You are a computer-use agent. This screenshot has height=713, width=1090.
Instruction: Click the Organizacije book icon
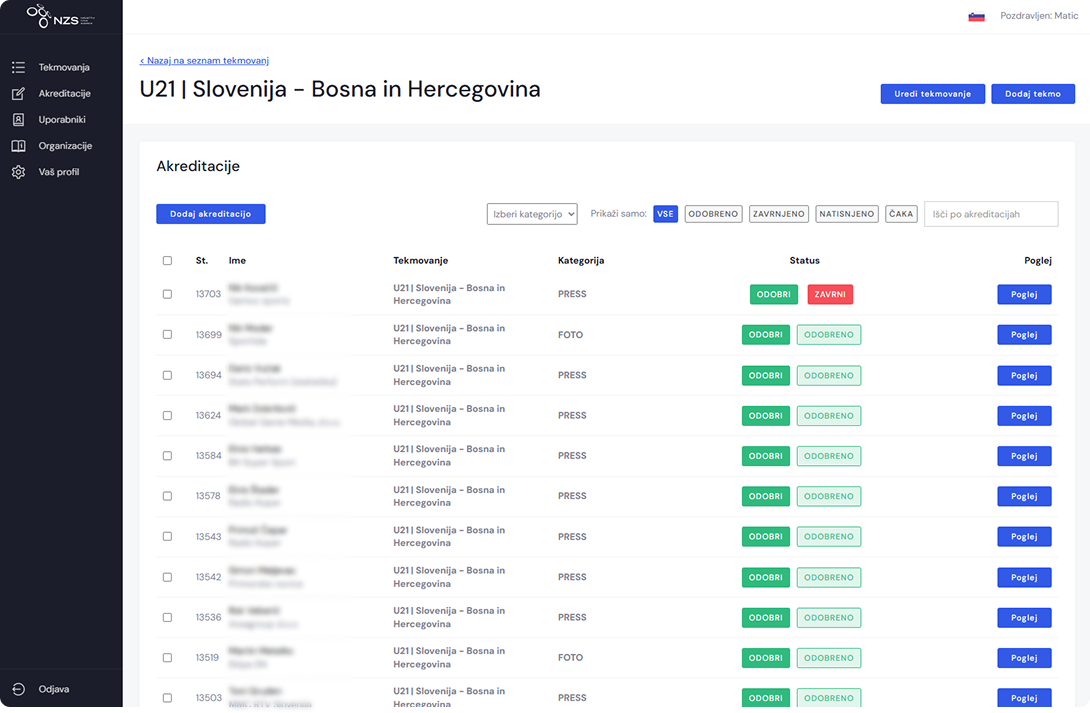tap(18, 146)
